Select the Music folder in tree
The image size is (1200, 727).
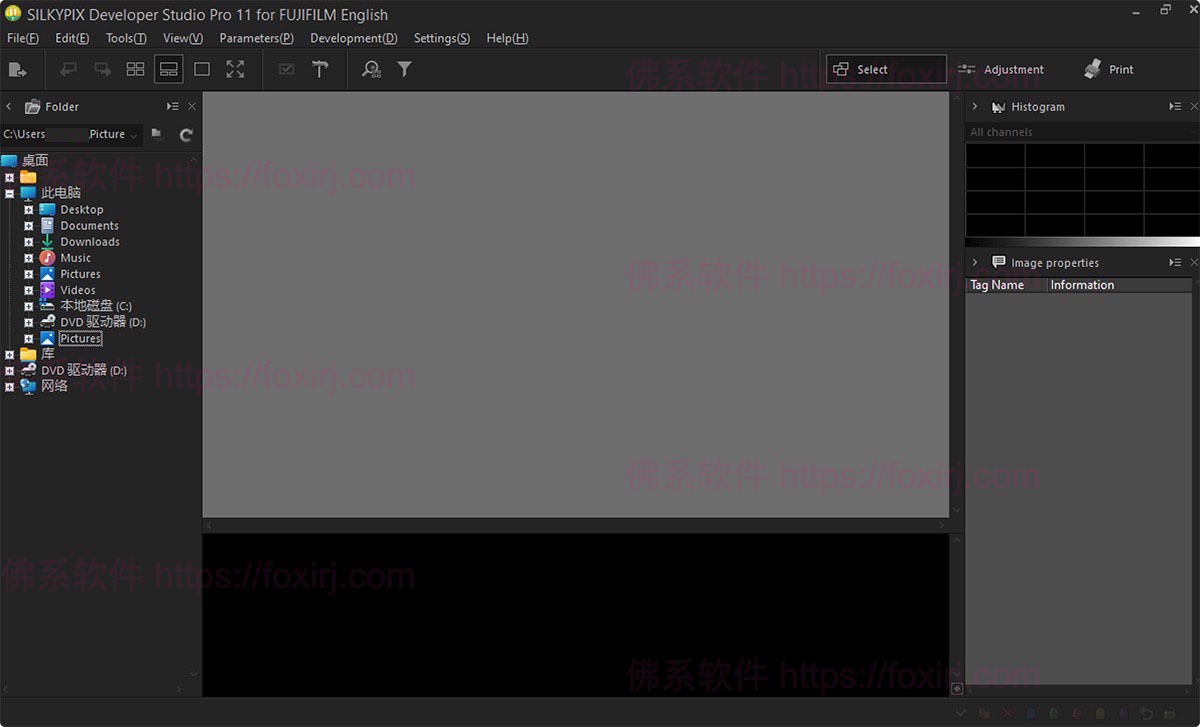point(75,258)
